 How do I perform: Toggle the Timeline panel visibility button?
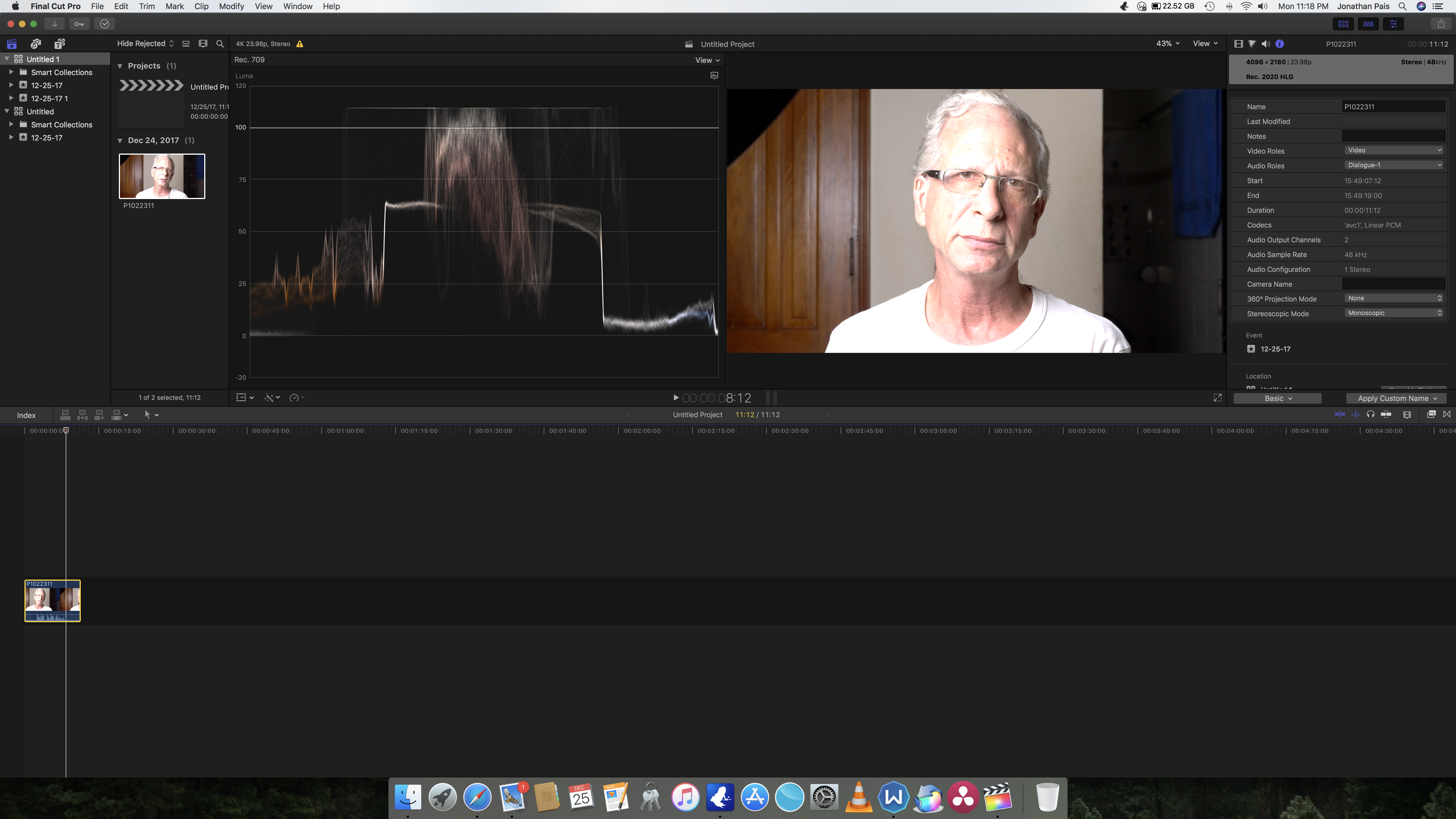1368,24
